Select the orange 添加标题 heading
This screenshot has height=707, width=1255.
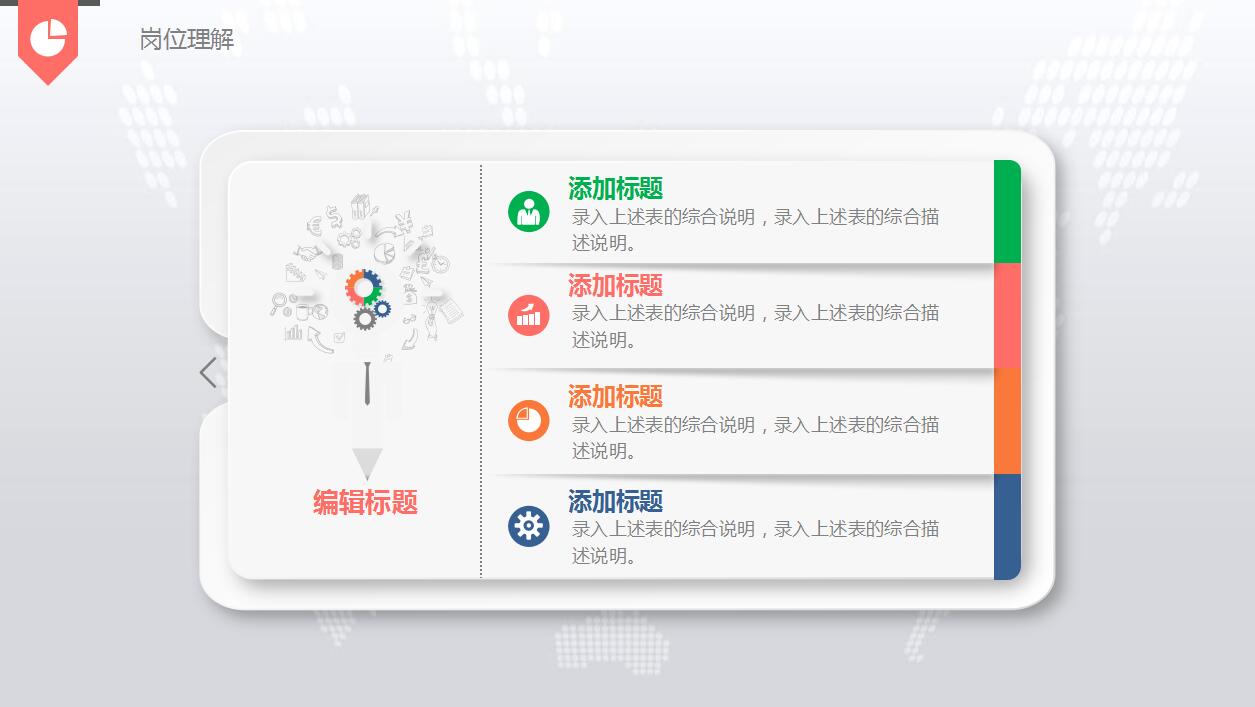(615, 396)
